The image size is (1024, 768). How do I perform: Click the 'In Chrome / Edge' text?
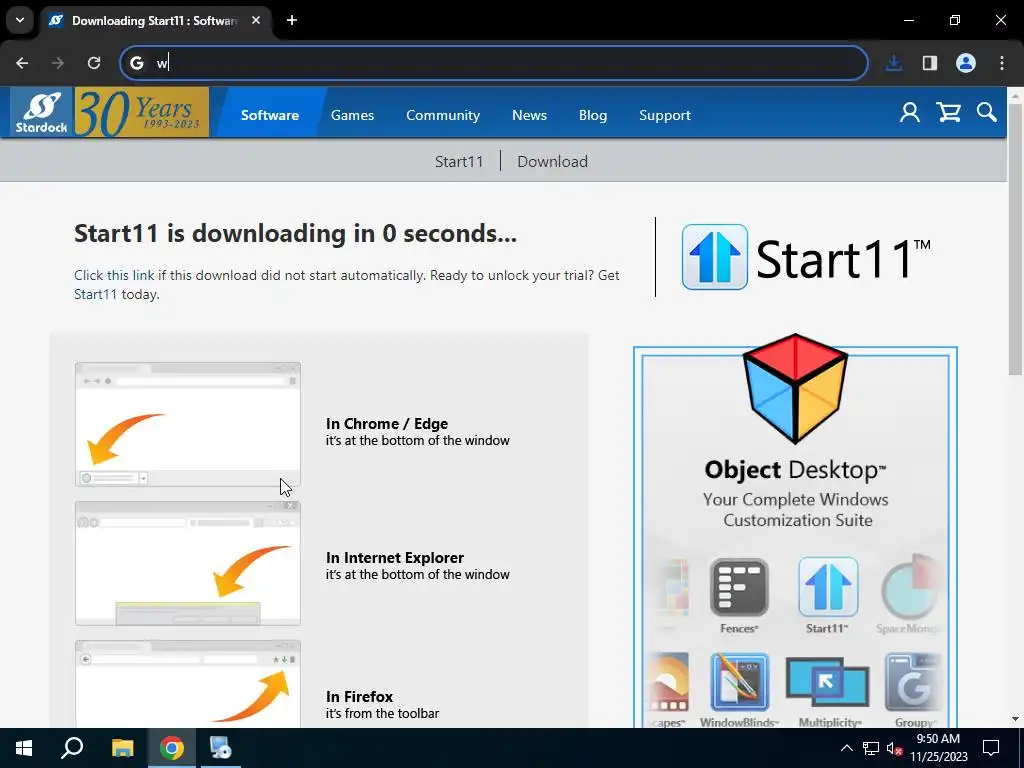coord(387,423)
